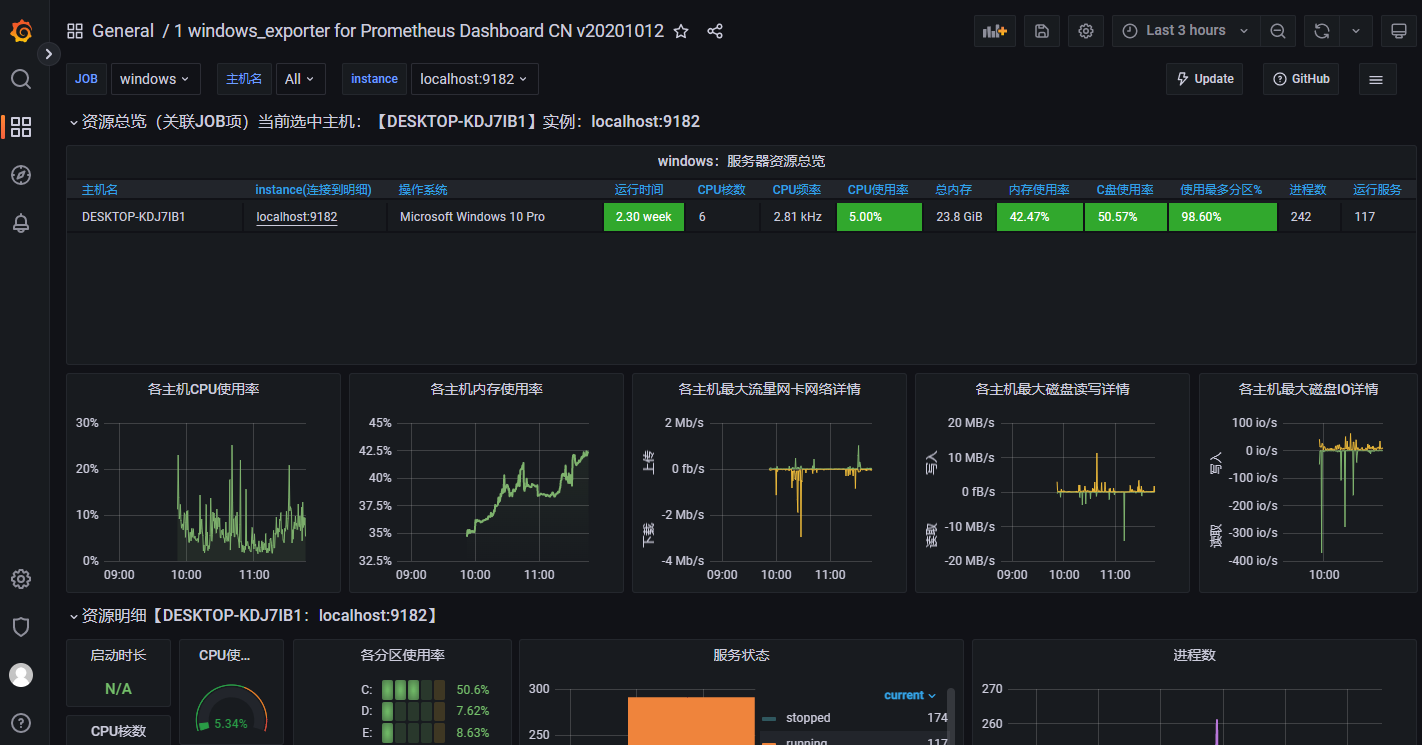This screenshot has width=1422, height=745.
Task: Open the localhost:9182 instance link in table
Action: (x=297, y=217)
